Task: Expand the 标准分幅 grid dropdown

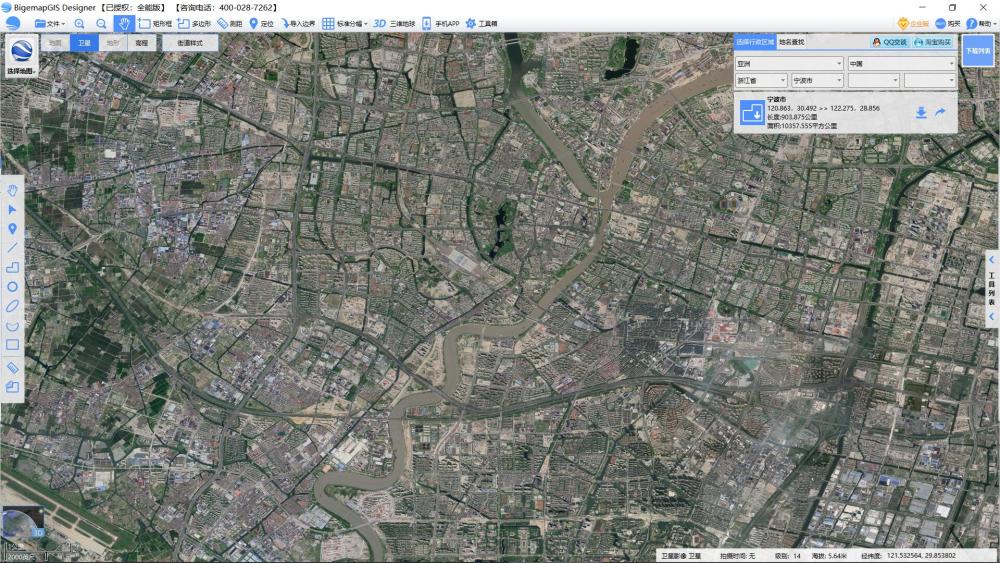Action: (344, 24)
